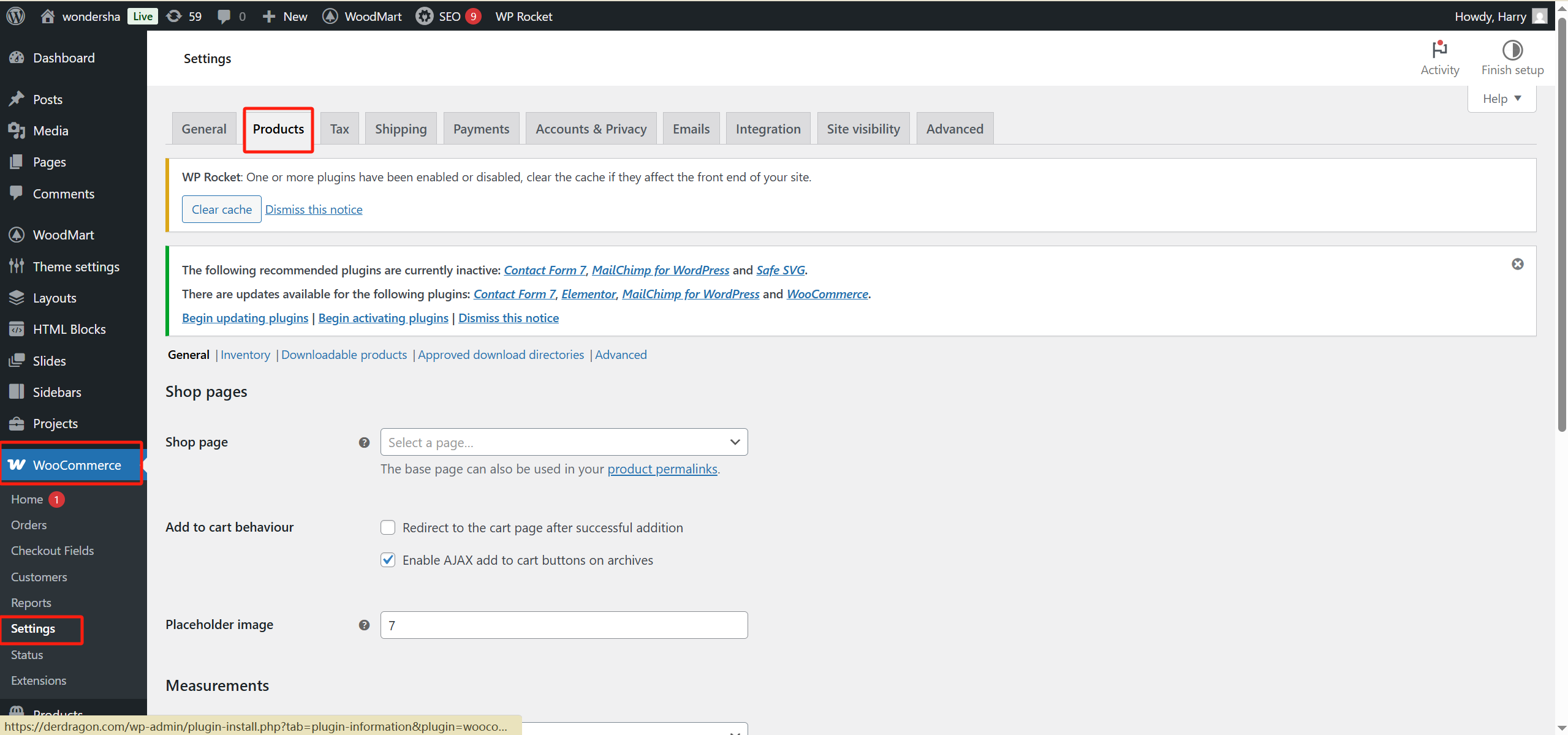Open the Shop page select dropdown

pos(563,442)
